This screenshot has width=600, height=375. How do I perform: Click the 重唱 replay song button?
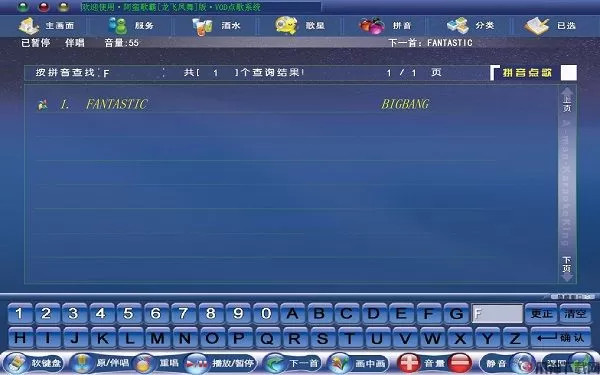158,363
